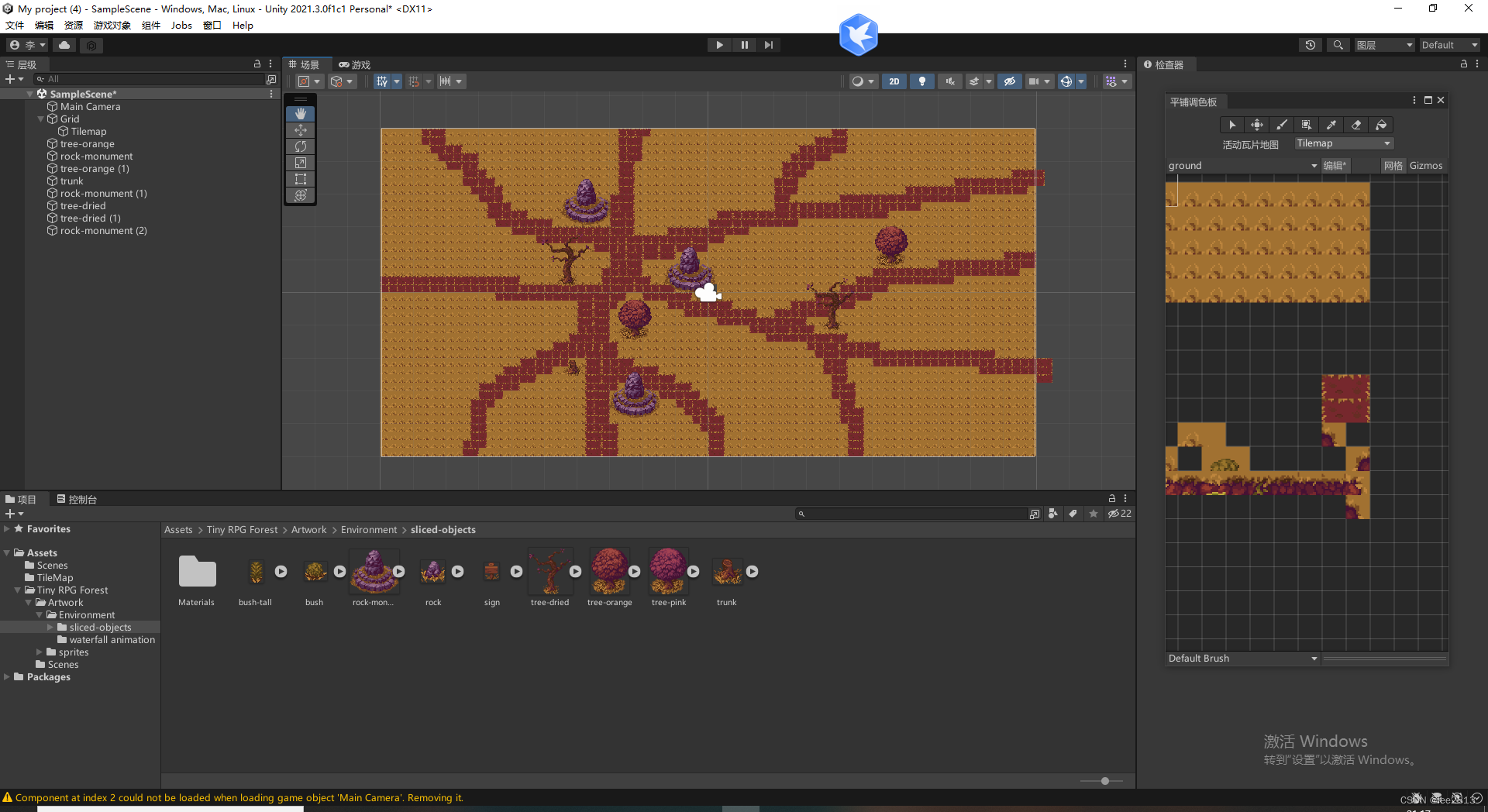This screenshot has width=1488, height=812.
Task: Toggle Scene audio mute
Action: 949,81
